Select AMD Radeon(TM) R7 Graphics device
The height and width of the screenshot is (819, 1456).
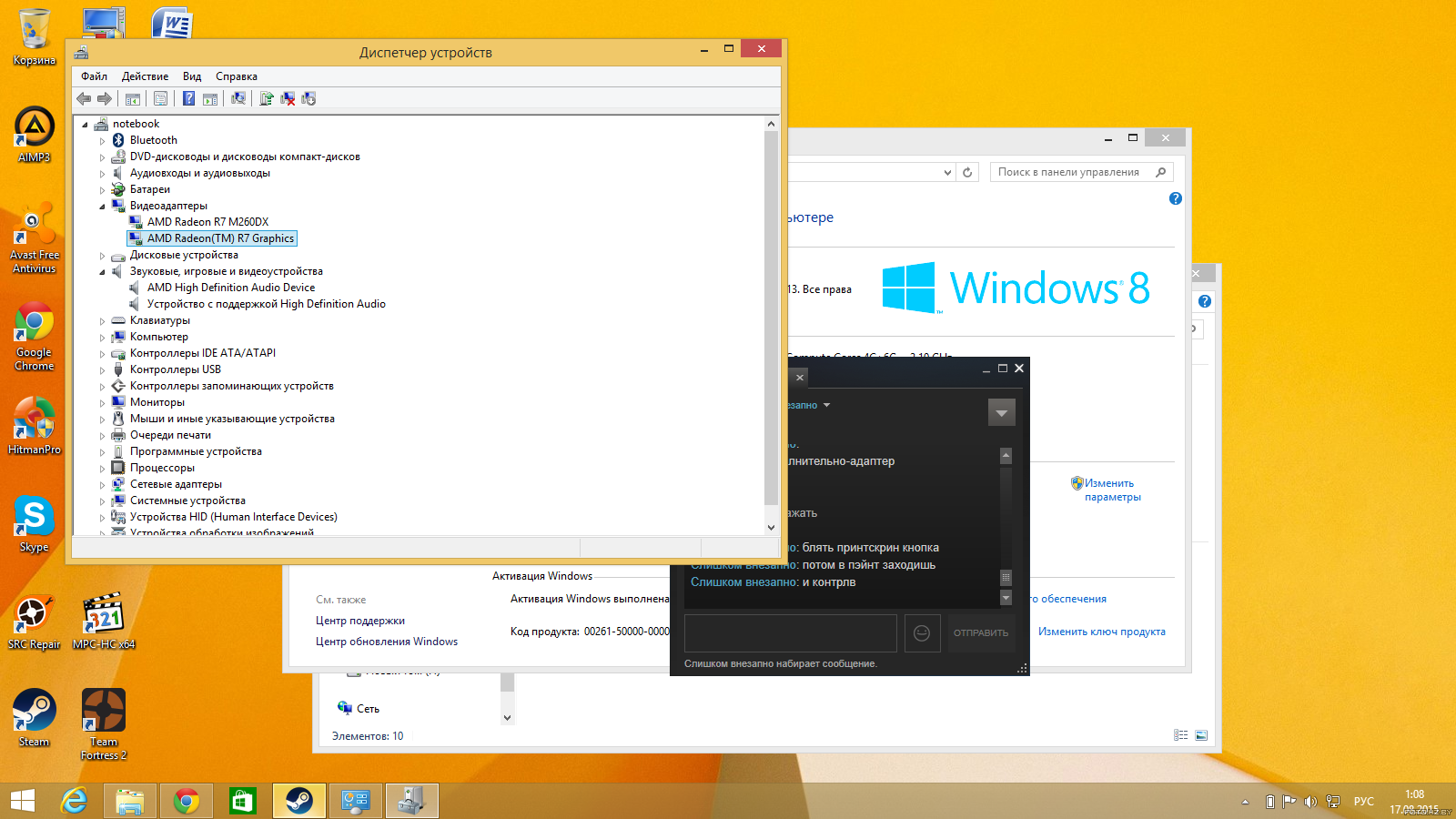pyautogui.click(x=220, y=238)
